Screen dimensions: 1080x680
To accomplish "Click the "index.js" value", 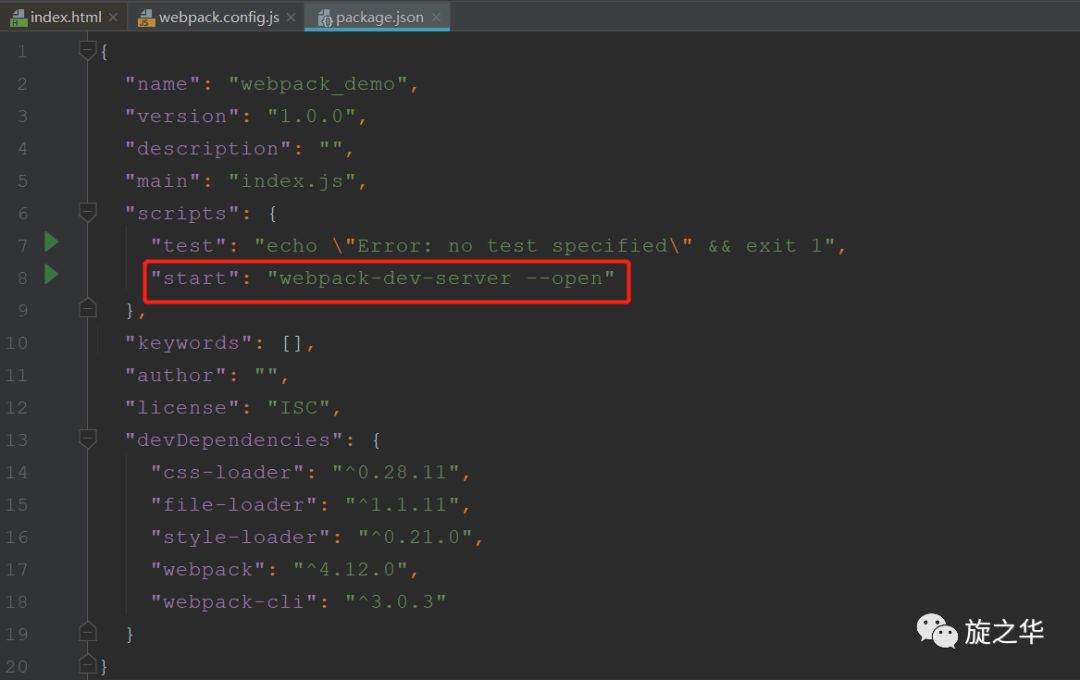I will (x=291, y=181).
